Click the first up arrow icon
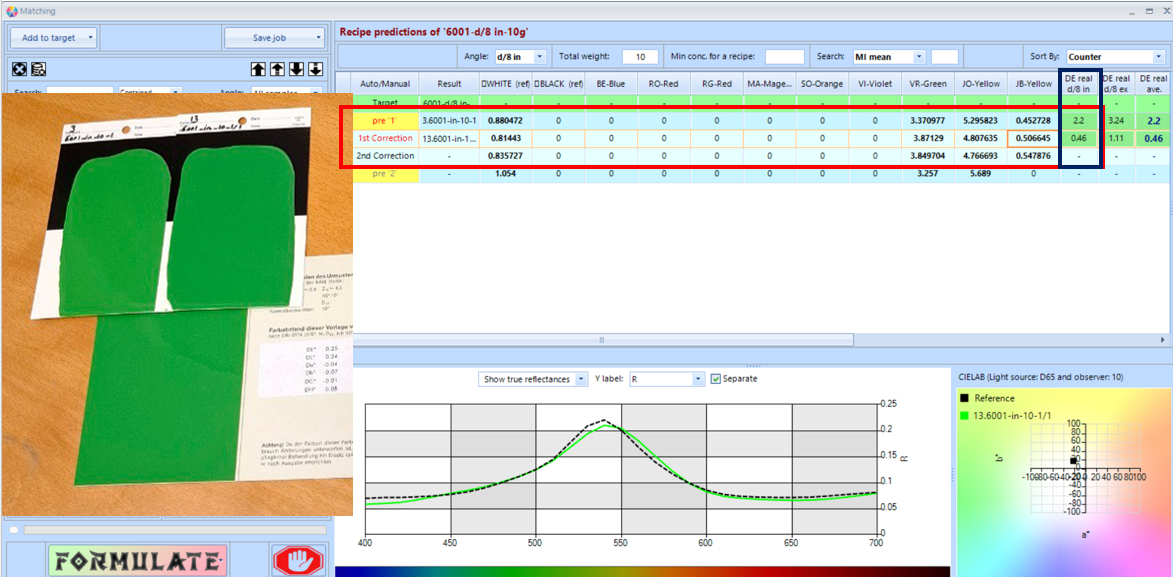This screenshot has height=577, width=1173. (258, 69)
